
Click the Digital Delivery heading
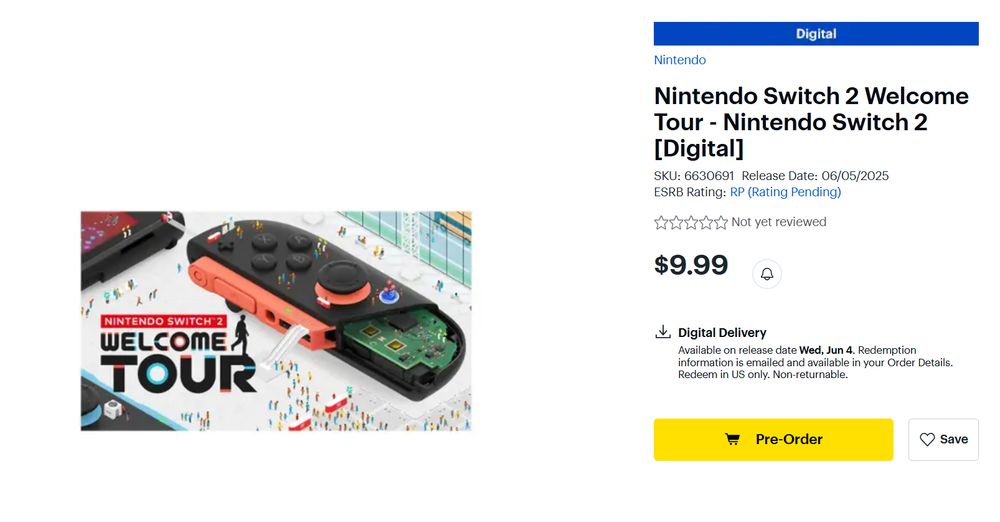pos(722,333)
